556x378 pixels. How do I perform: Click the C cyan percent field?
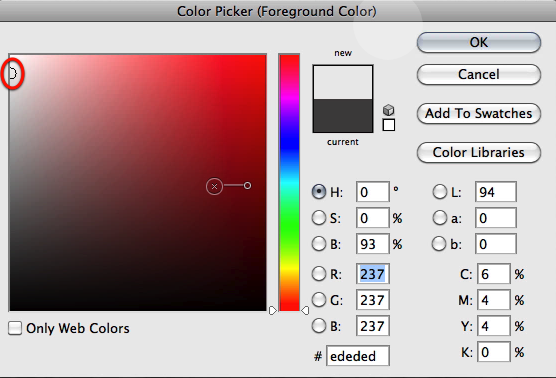(494, 274)
